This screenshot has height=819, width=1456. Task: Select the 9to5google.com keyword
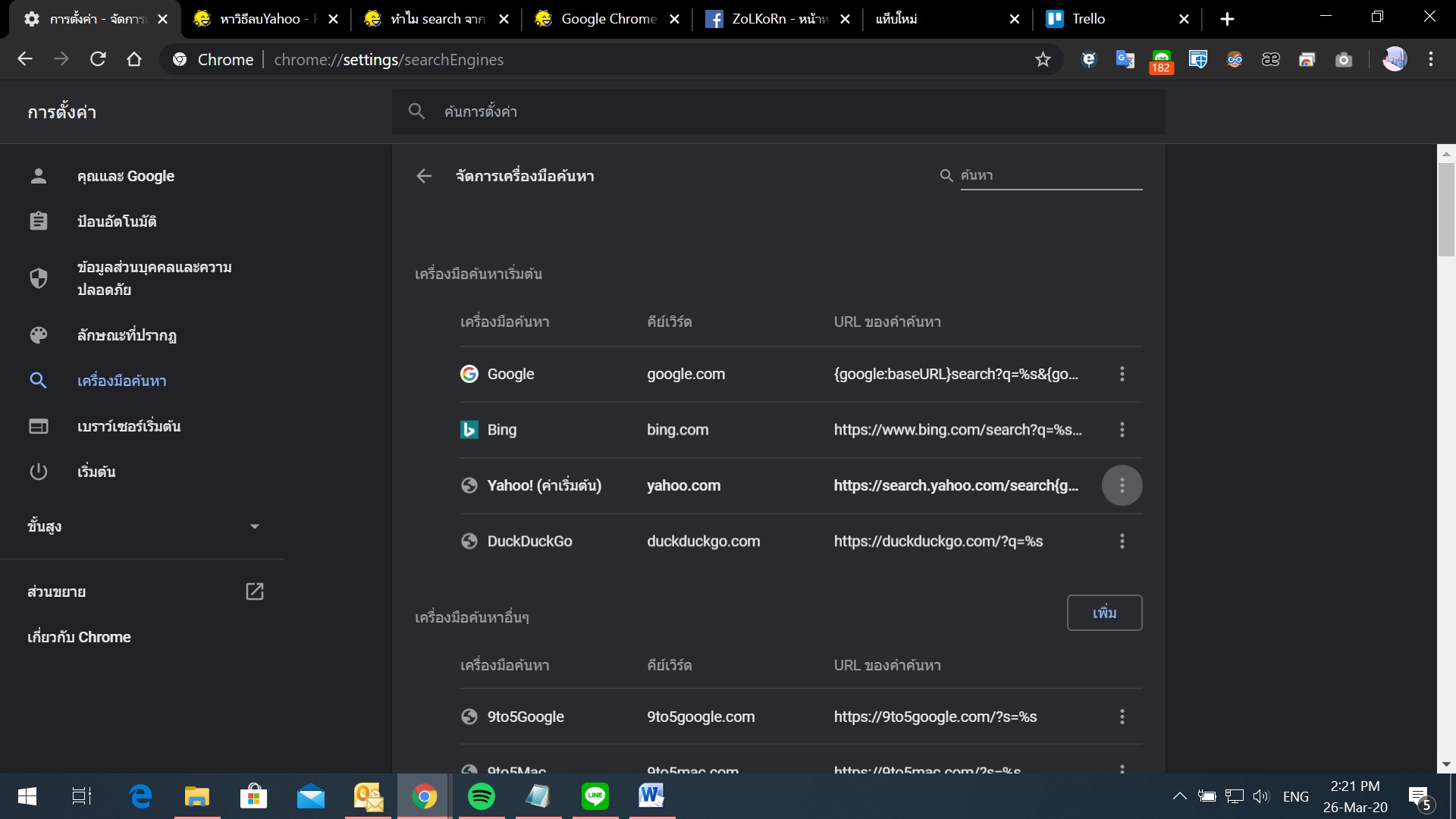(701, 717)
